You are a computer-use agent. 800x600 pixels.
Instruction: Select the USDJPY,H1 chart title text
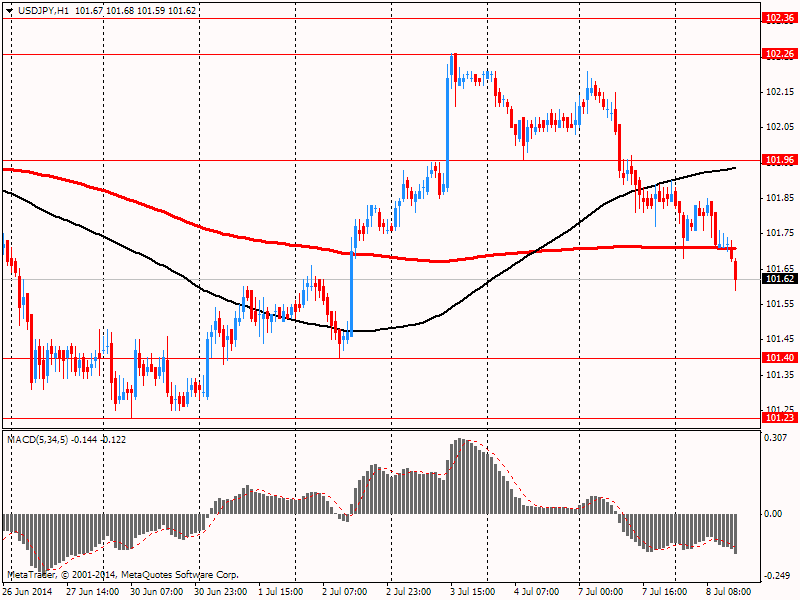[x=43, y=10]
